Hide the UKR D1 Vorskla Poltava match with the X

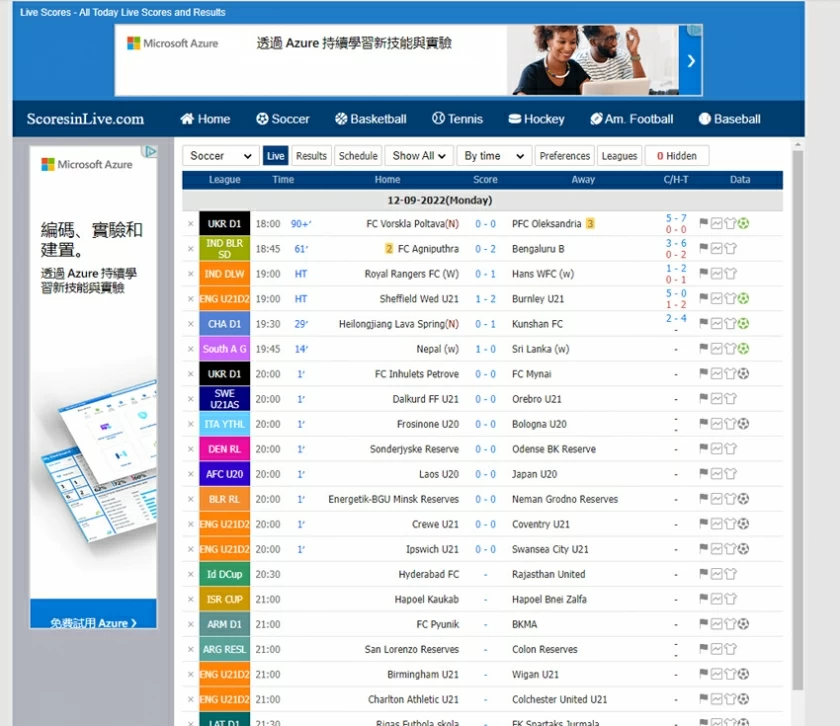(191, 224)
